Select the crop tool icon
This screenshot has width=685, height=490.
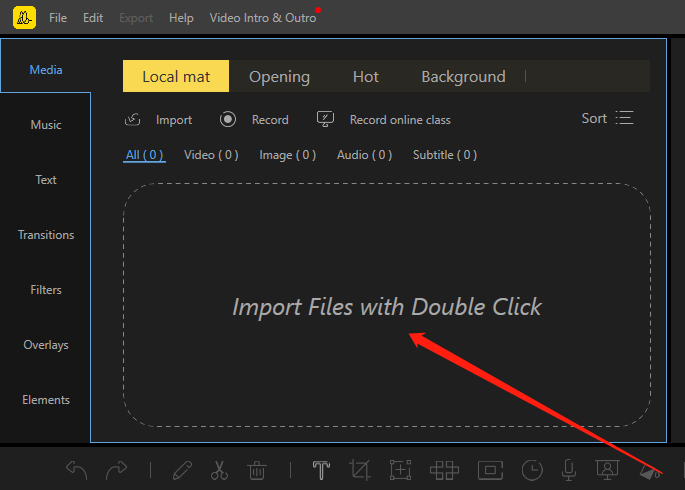[x=360, y=470]
